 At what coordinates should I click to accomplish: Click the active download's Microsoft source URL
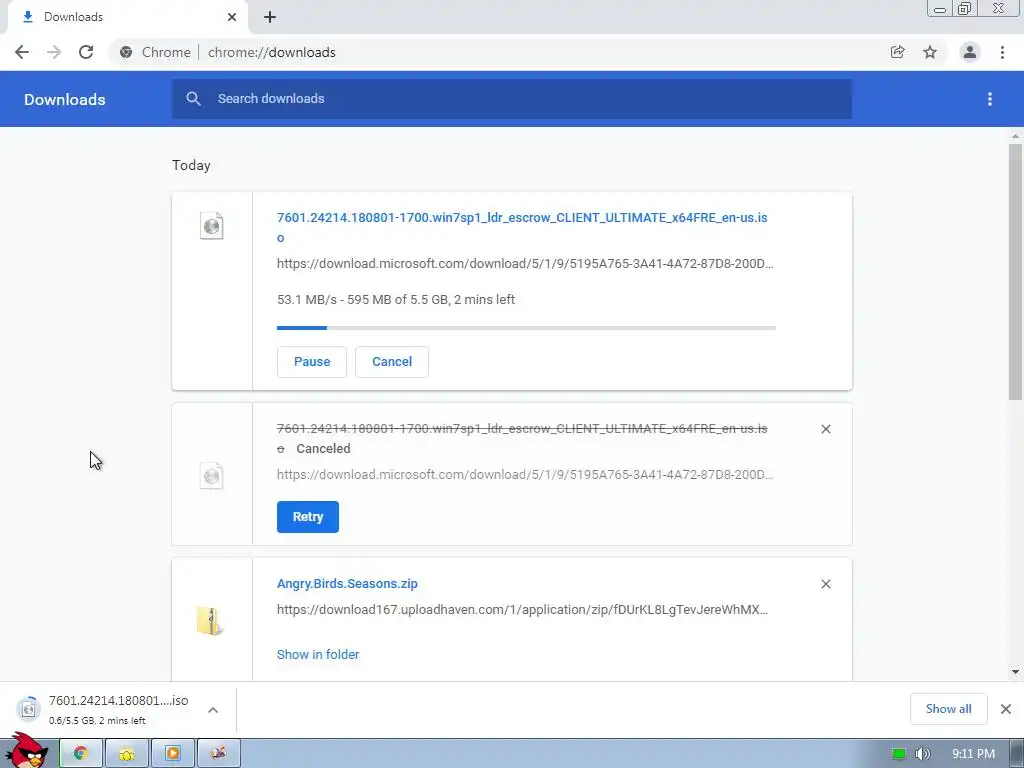click(525, 264)
